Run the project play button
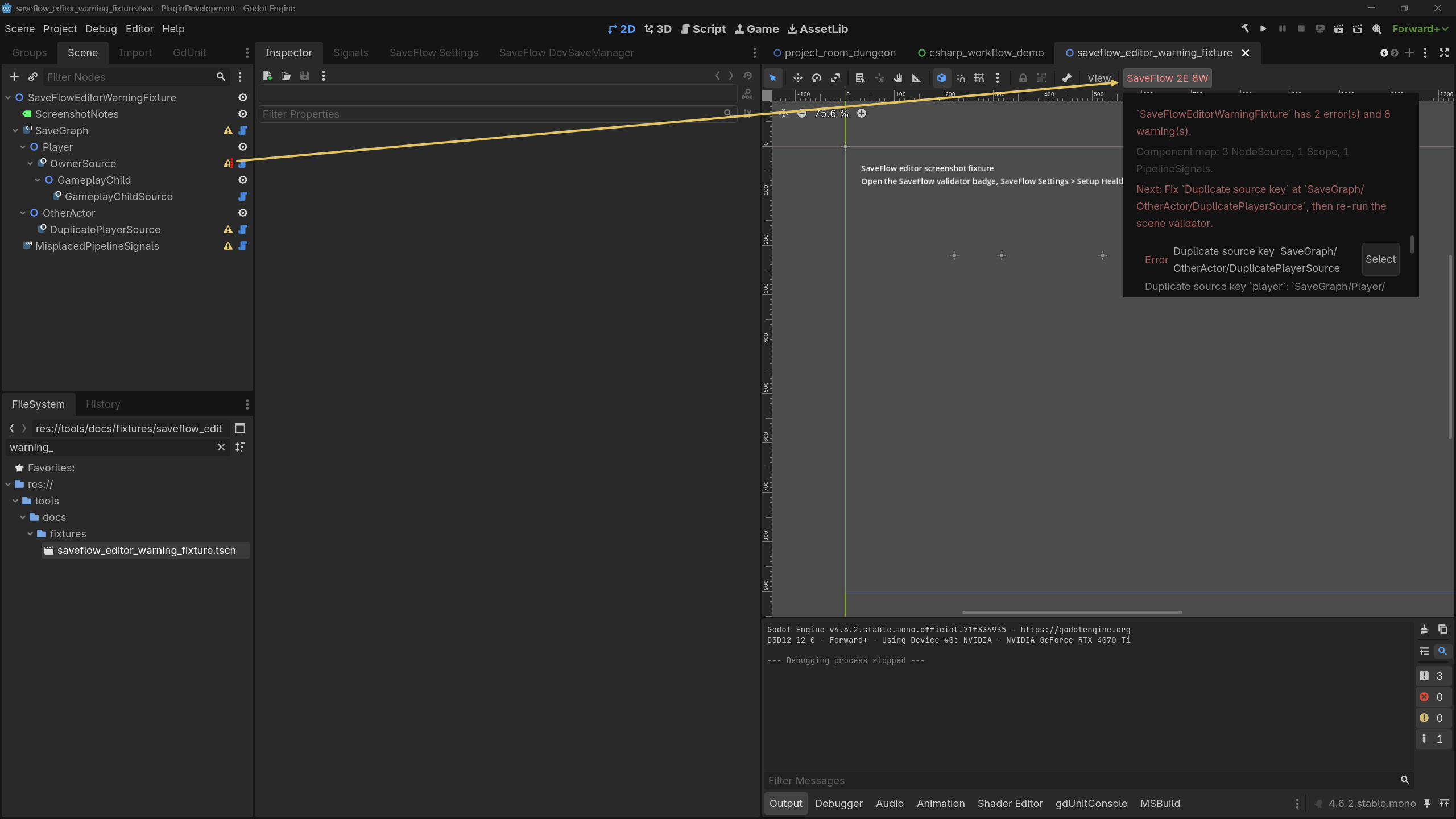Screen dimensions: 1456x819 click(x=1263, y=29)
